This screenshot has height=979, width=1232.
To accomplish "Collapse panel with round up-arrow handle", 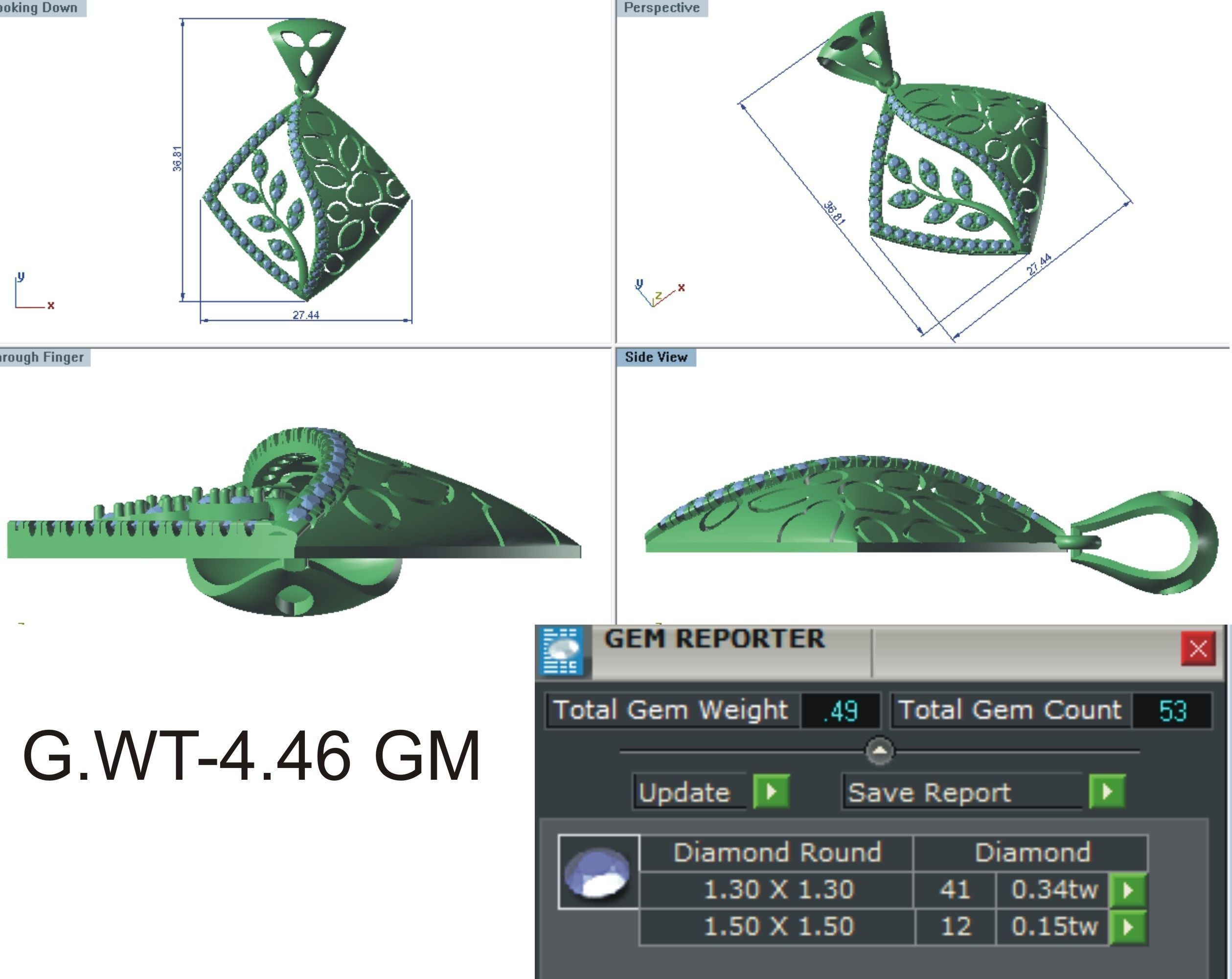I will 880,750.
